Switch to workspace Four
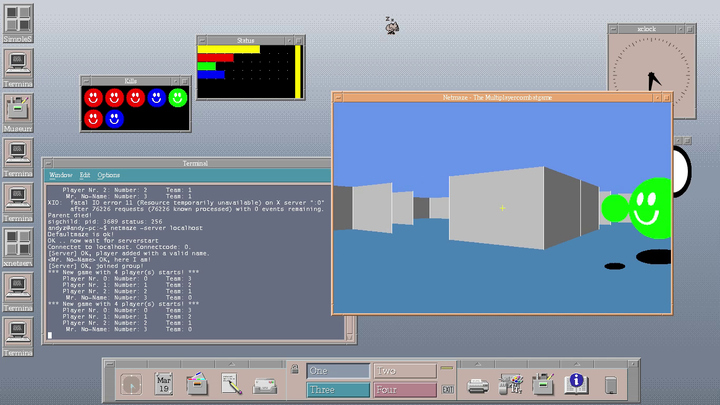 (x=404, y=389)
